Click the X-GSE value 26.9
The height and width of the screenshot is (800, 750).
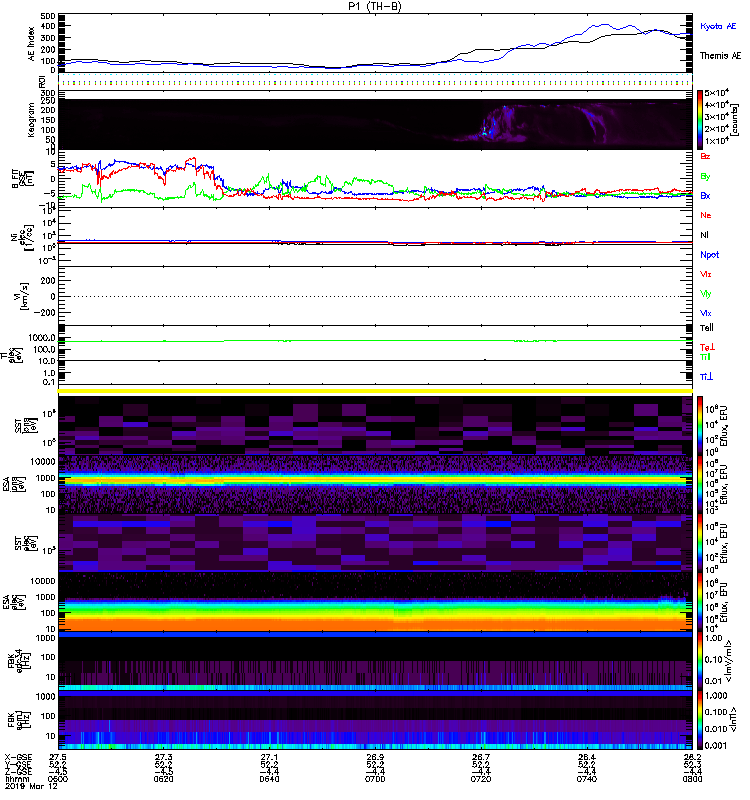(x=375, y=757)
